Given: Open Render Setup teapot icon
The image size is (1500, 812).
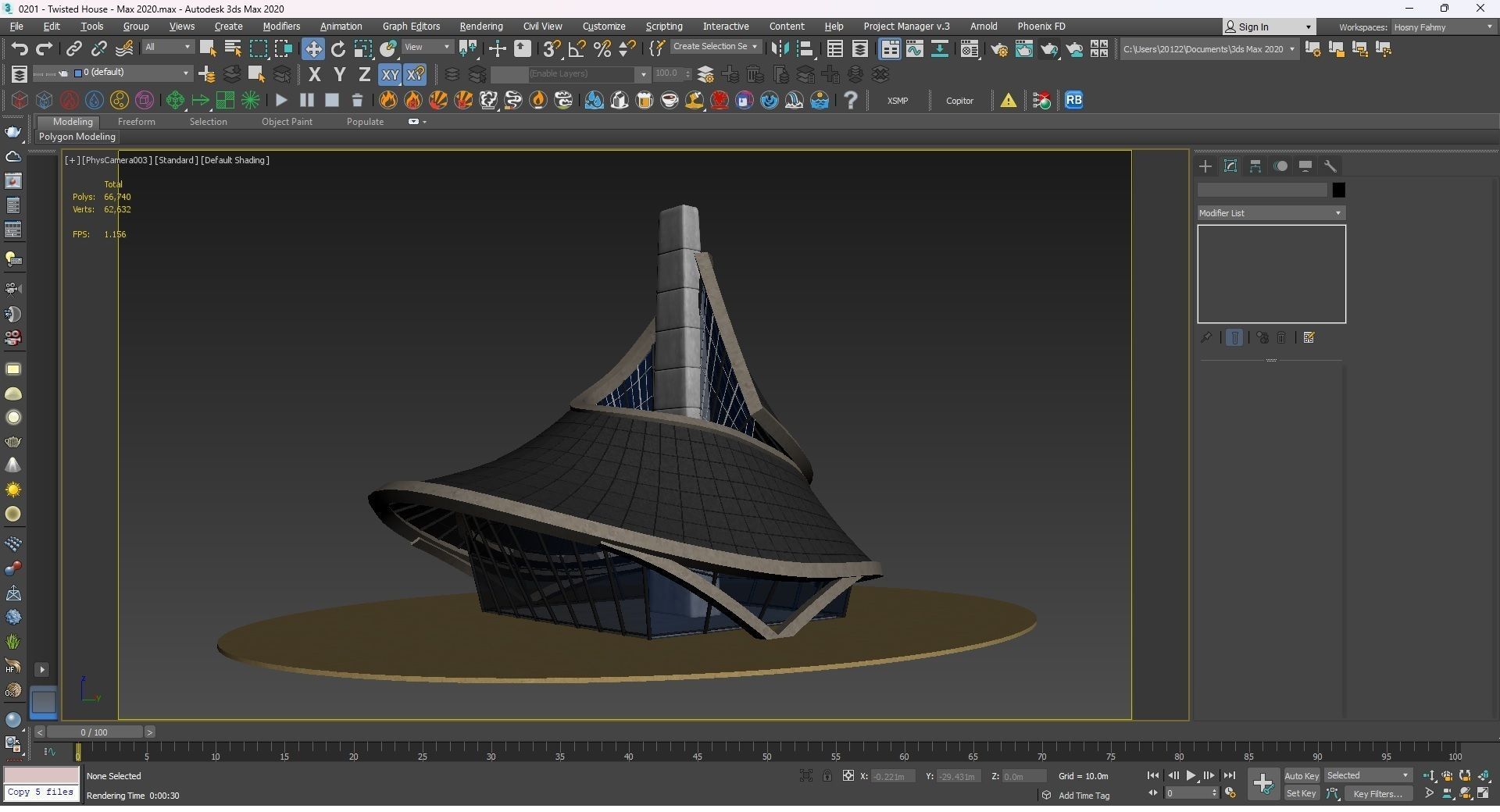Looking at the screenshot, I should click(998, 48).
